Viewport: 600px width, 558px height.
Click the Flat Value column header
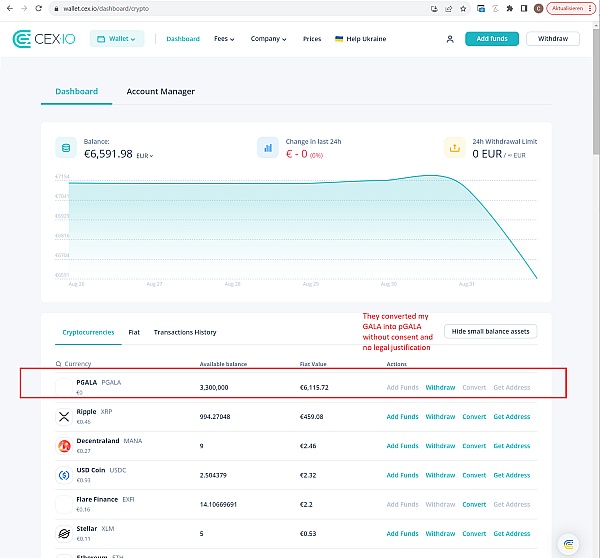pyautogui.click(x=313, y=364)
